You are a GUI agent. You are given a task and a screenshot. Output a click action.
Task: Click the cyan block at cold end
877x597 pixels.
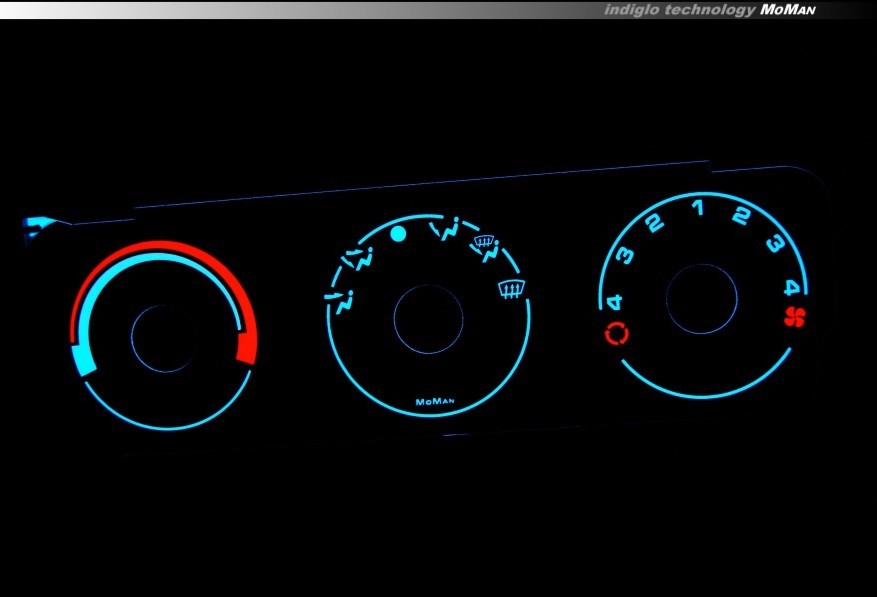pyautogui.click(x=83, y=359)
